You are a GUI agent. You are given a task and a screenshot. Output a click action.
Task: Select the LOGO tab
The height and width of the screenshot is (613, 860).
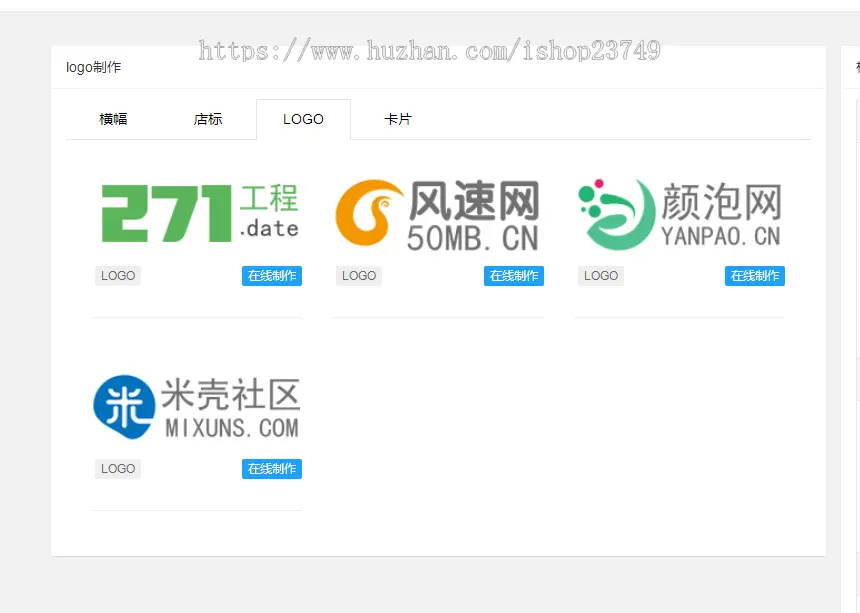[x=303, y=119]
